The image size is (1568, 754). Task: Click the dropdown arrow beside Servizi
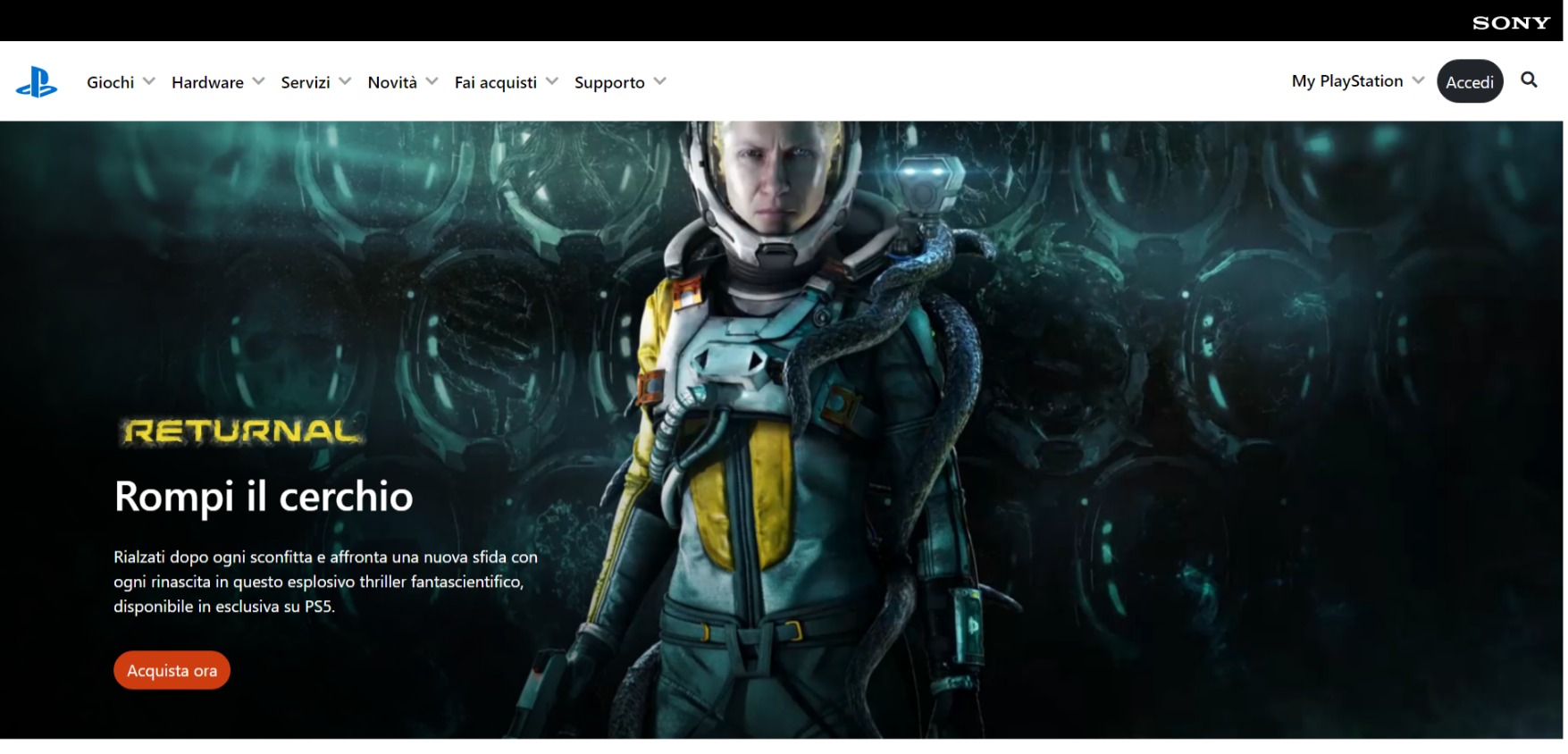[x=345, y=81]
